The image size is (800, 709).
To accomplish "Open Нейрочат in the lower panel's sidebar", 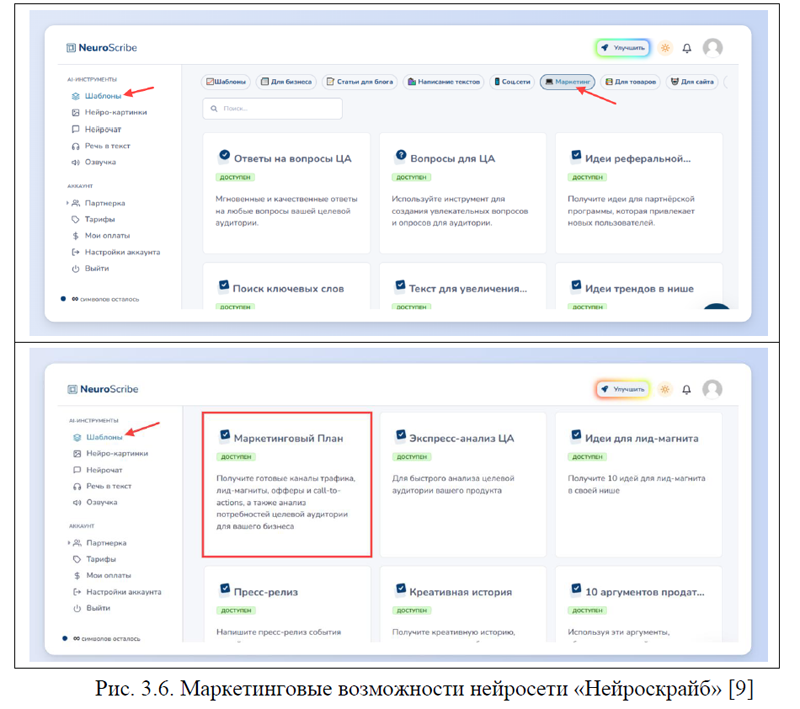I will 104,469.
